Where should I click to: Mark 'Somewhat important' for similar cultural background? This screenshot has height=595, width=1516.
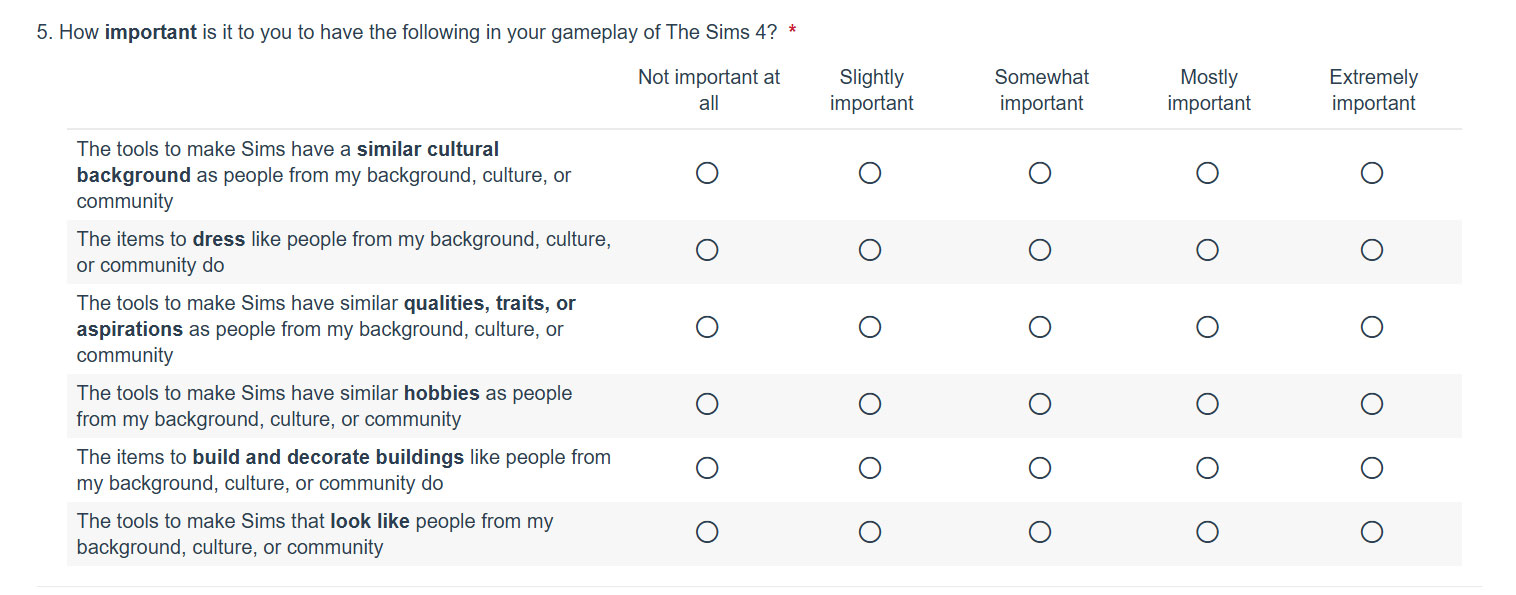1040,174
